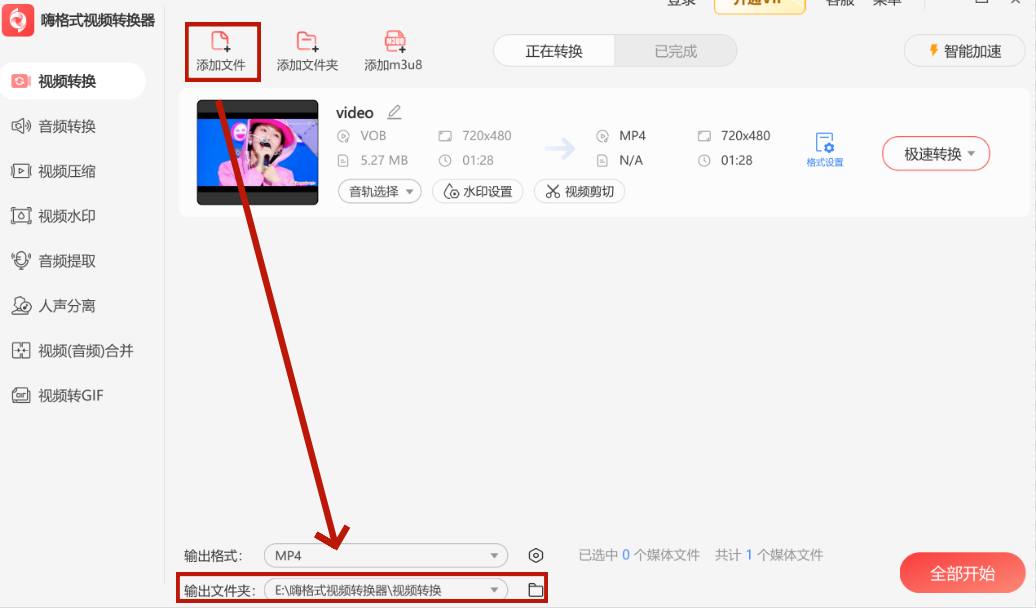The height and width of the screenshot is (608, 1036).
Task: Open the output folder browse icon
Action: tap(536, 589)
